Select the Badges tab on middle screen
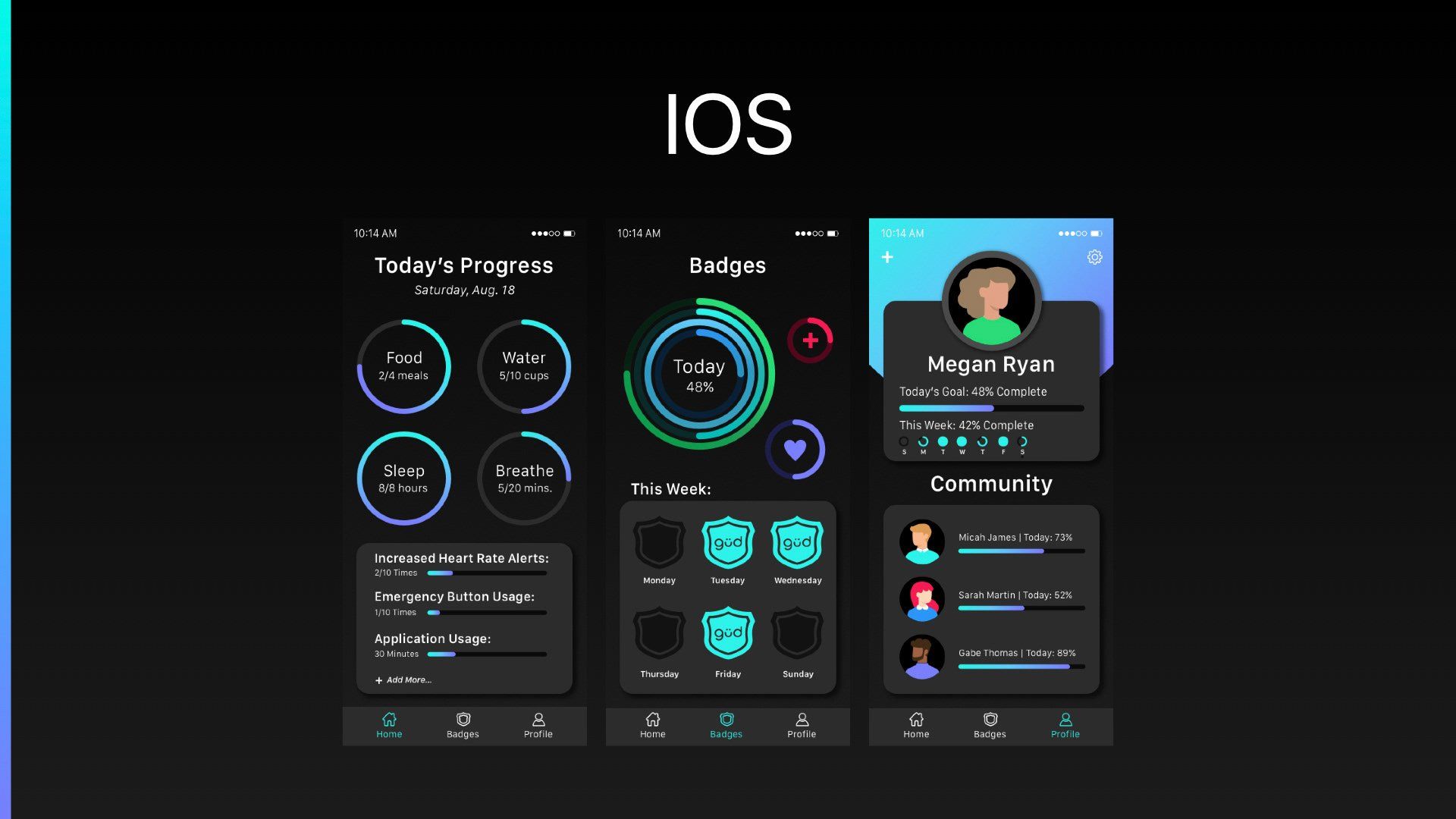Image resolution: width=1456 pixels, height=819 pixels. coord(726,724)
